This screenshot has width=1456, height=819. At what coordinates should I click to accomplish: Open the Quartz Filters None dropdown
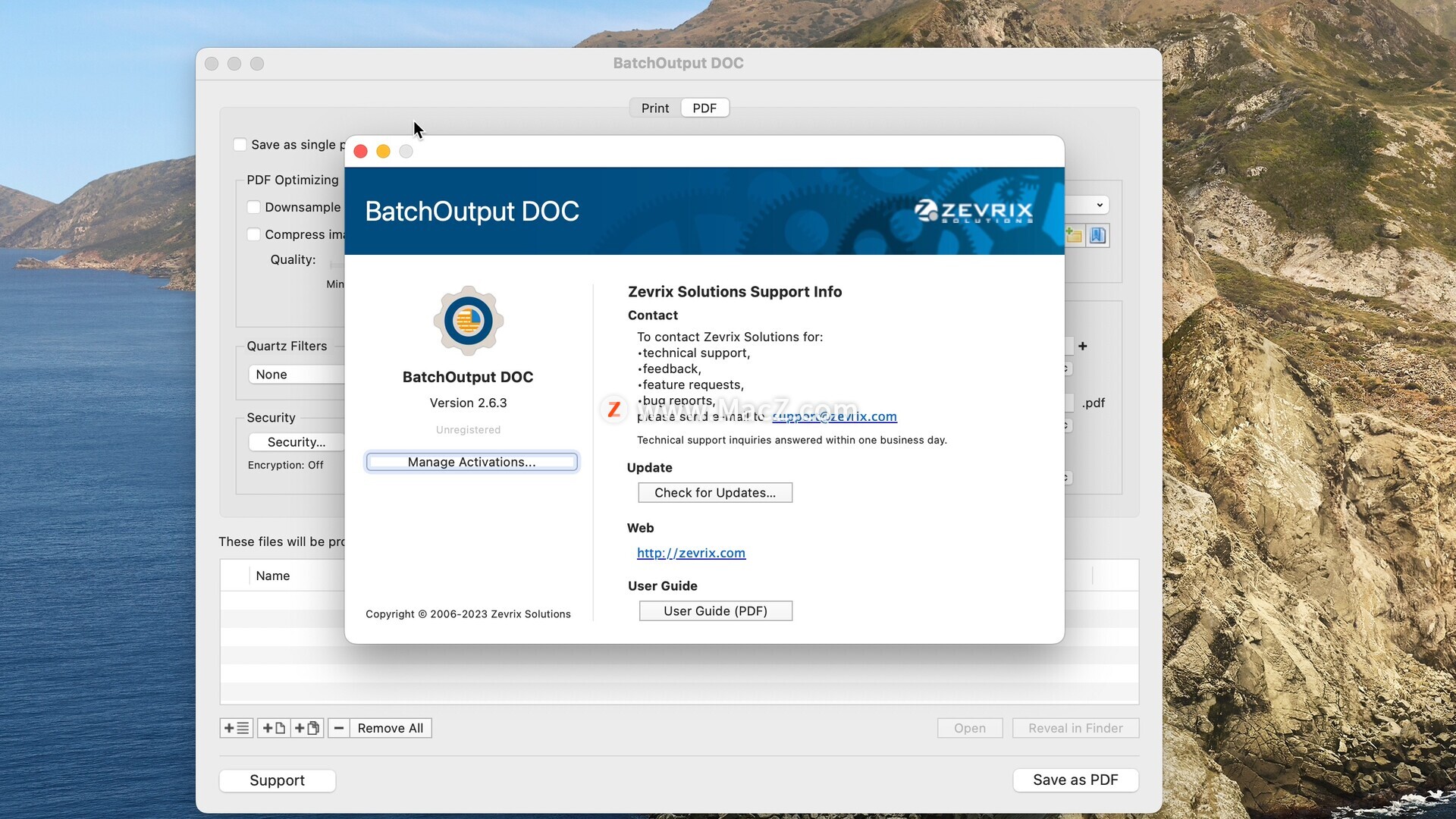[x=297, y=375]
